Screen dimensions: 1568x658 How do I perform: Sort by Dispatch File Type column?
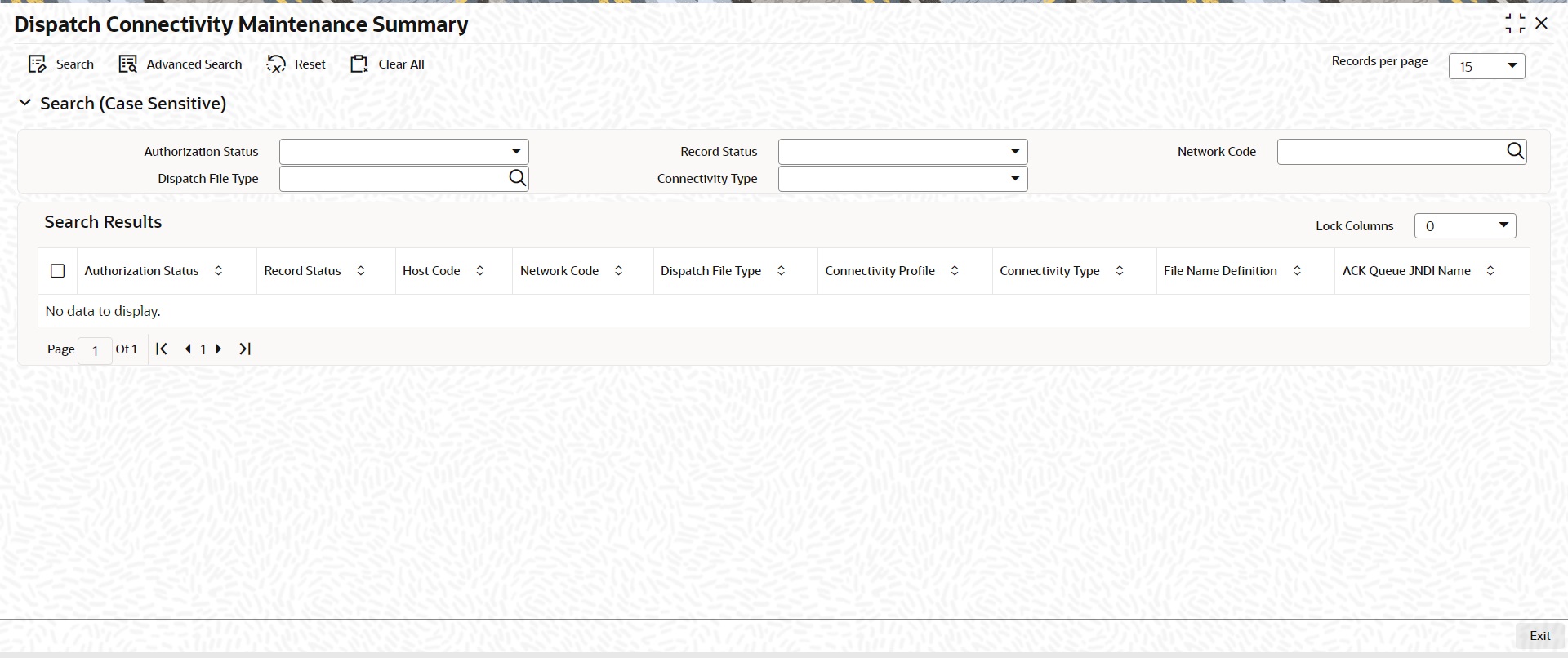(x=781, y=271)
